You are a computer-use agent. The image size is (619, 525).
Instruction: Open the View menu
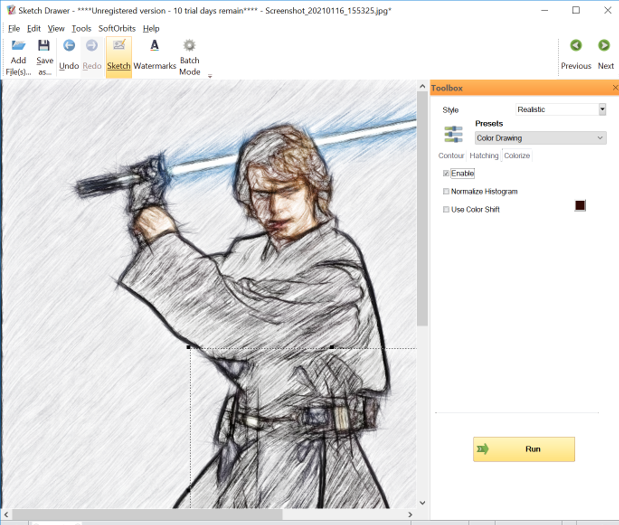tap(56, 28)
